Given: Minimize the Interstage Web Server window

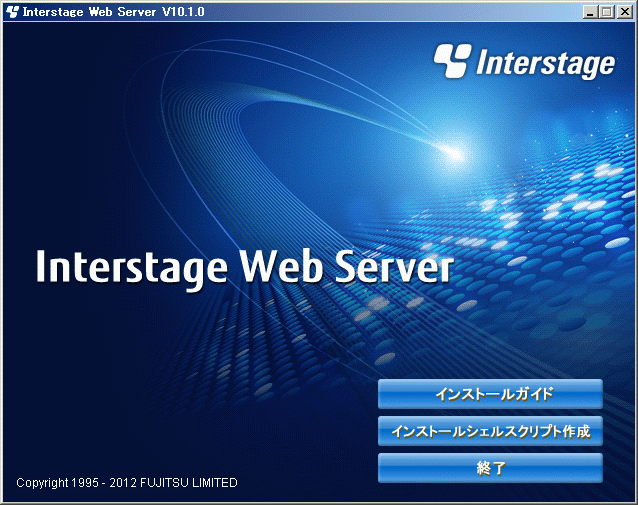Looking at the screenshot, I should point(590,12).
